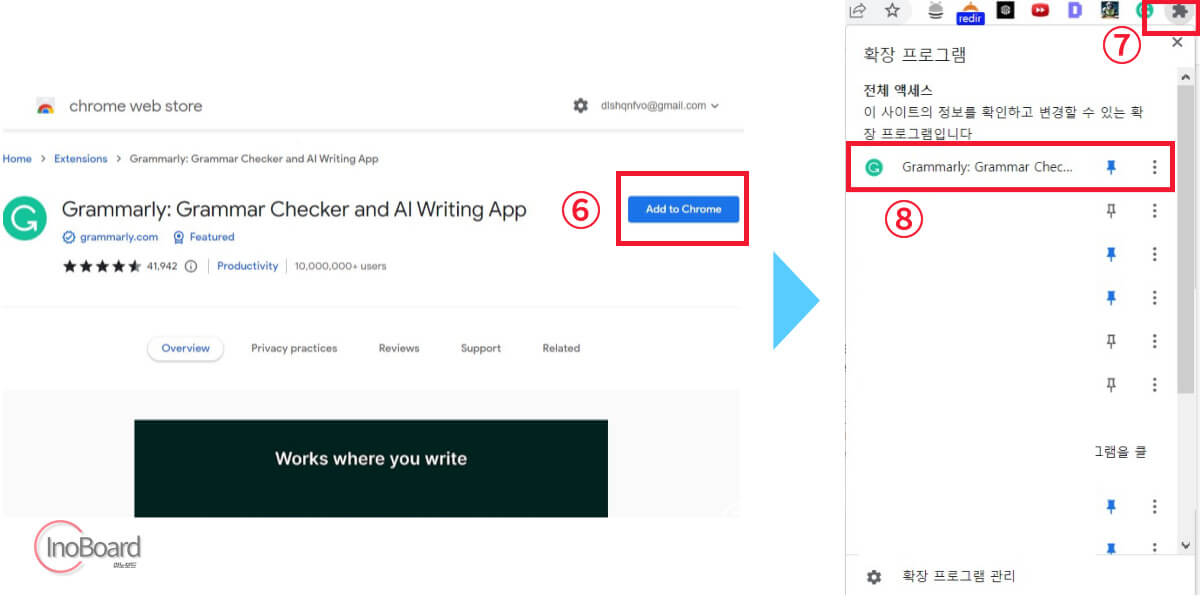Click the 10,000,000+ users text
Screen dimensions: 1200x600
(340, 266)
